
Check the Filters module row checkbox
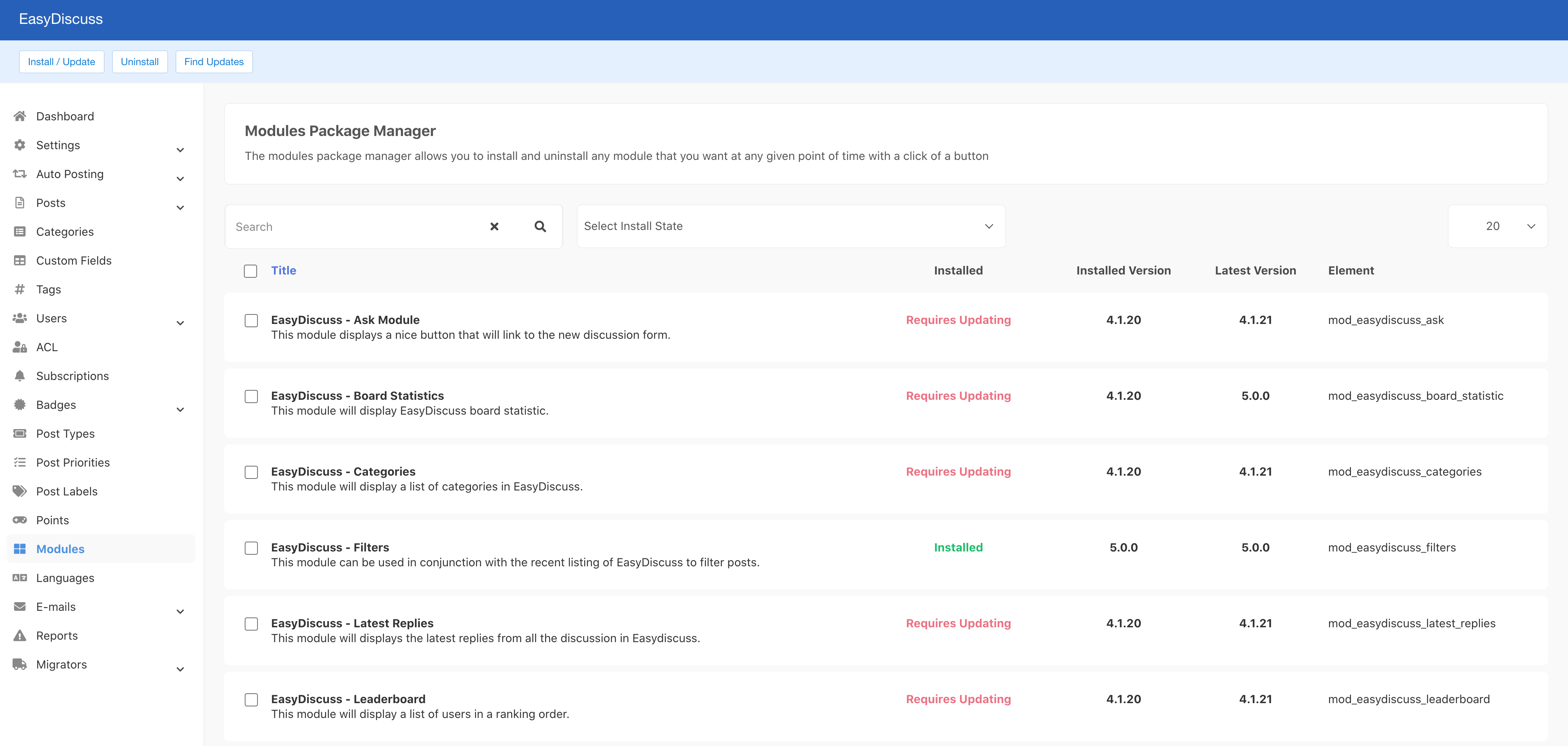tap(251, 548)
